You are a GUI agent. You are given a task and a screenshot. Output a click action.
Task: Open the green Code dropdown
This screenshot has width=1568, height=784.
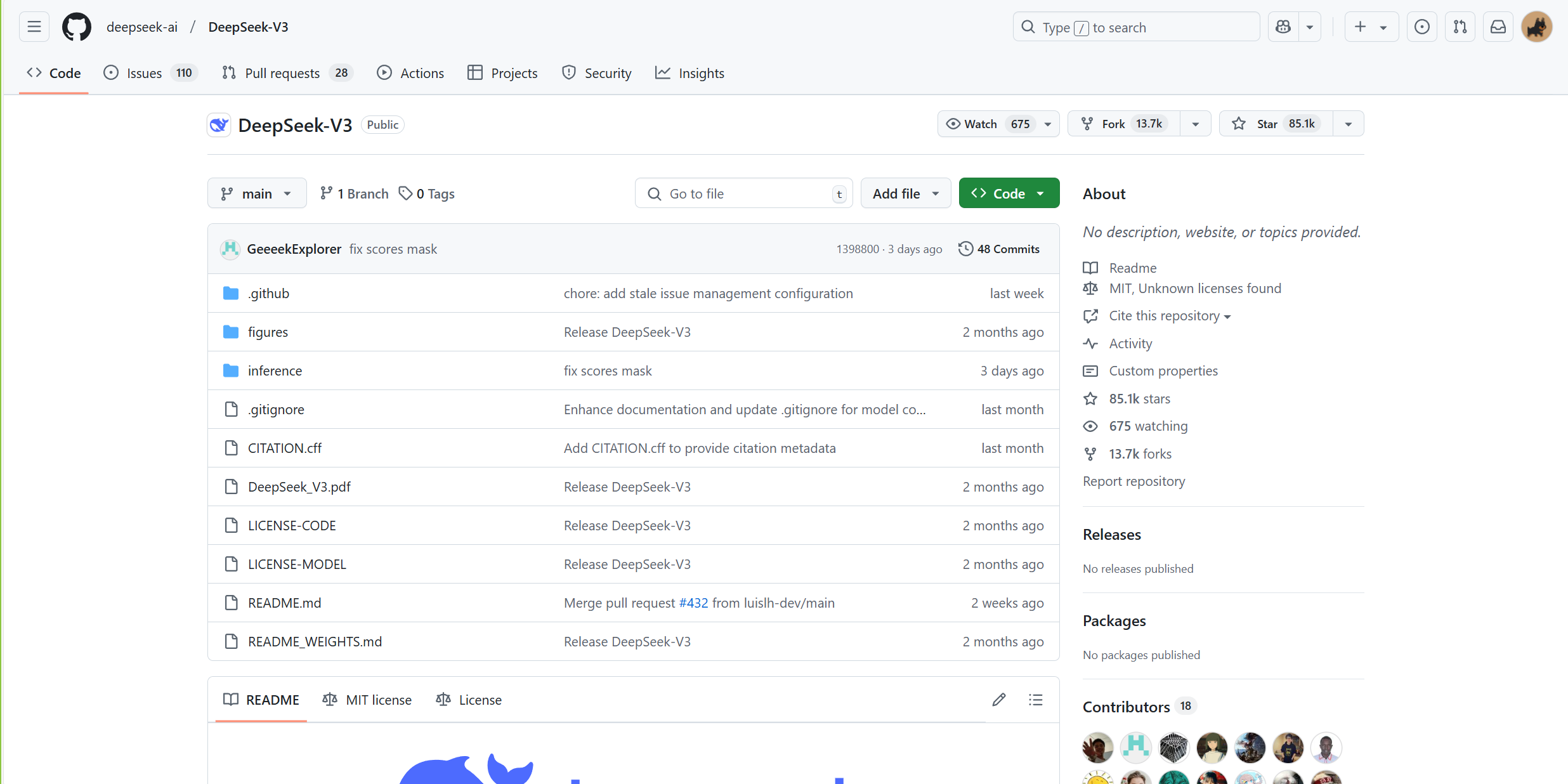(x=1009, y=193)
